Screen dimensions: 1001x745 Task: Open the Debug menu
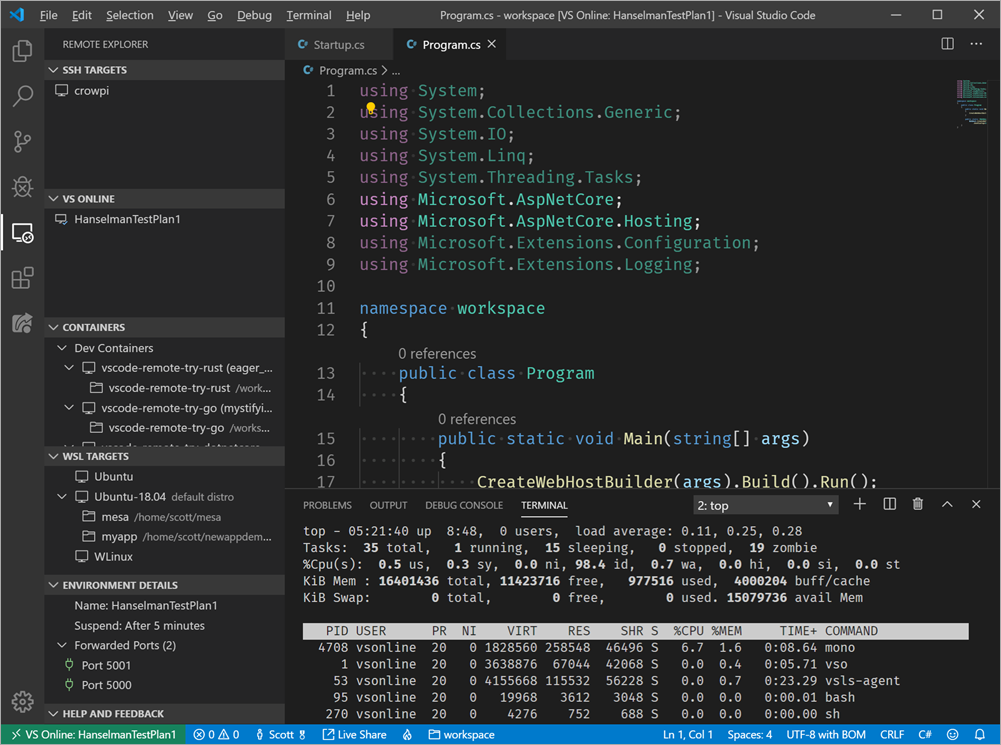254,15
